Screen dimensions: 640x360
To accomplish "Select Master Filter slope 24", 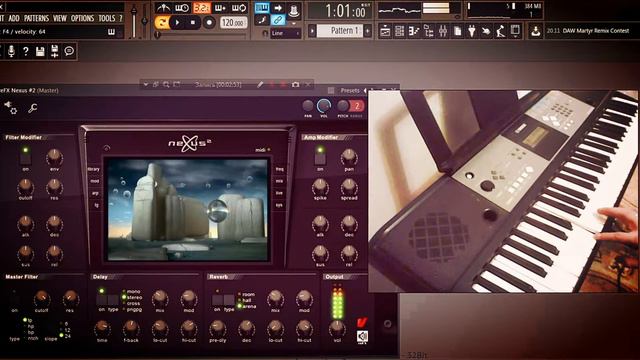I will point(64,336).
